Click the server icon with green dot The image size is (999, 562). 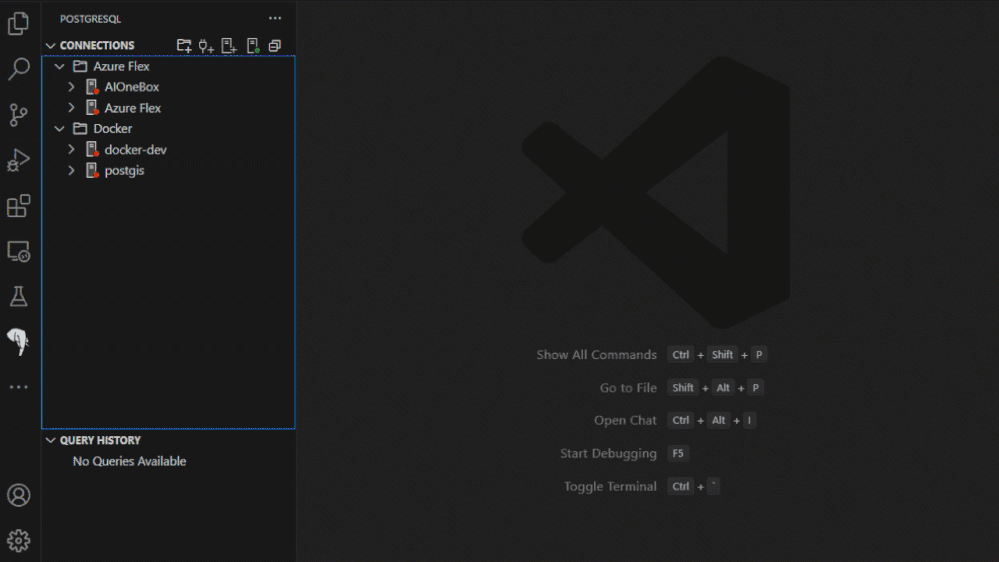253,45
